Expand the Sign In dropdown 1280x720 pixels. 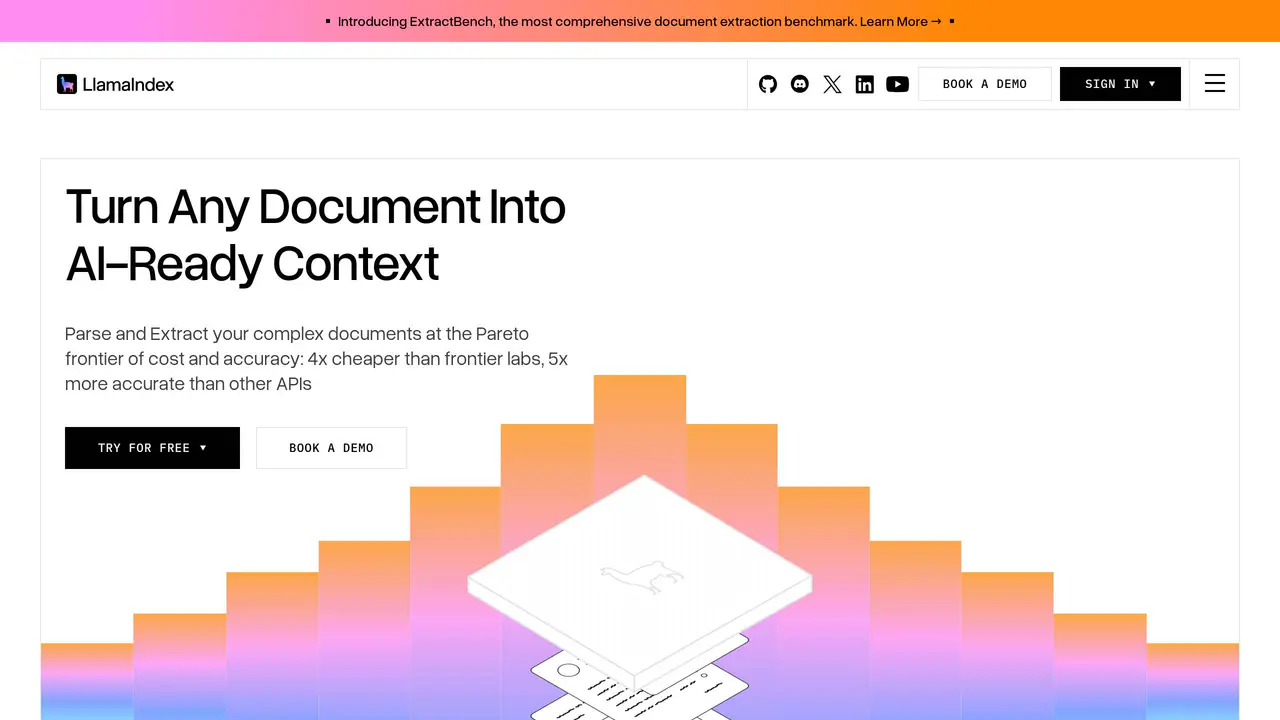[x=1120, y=84]
